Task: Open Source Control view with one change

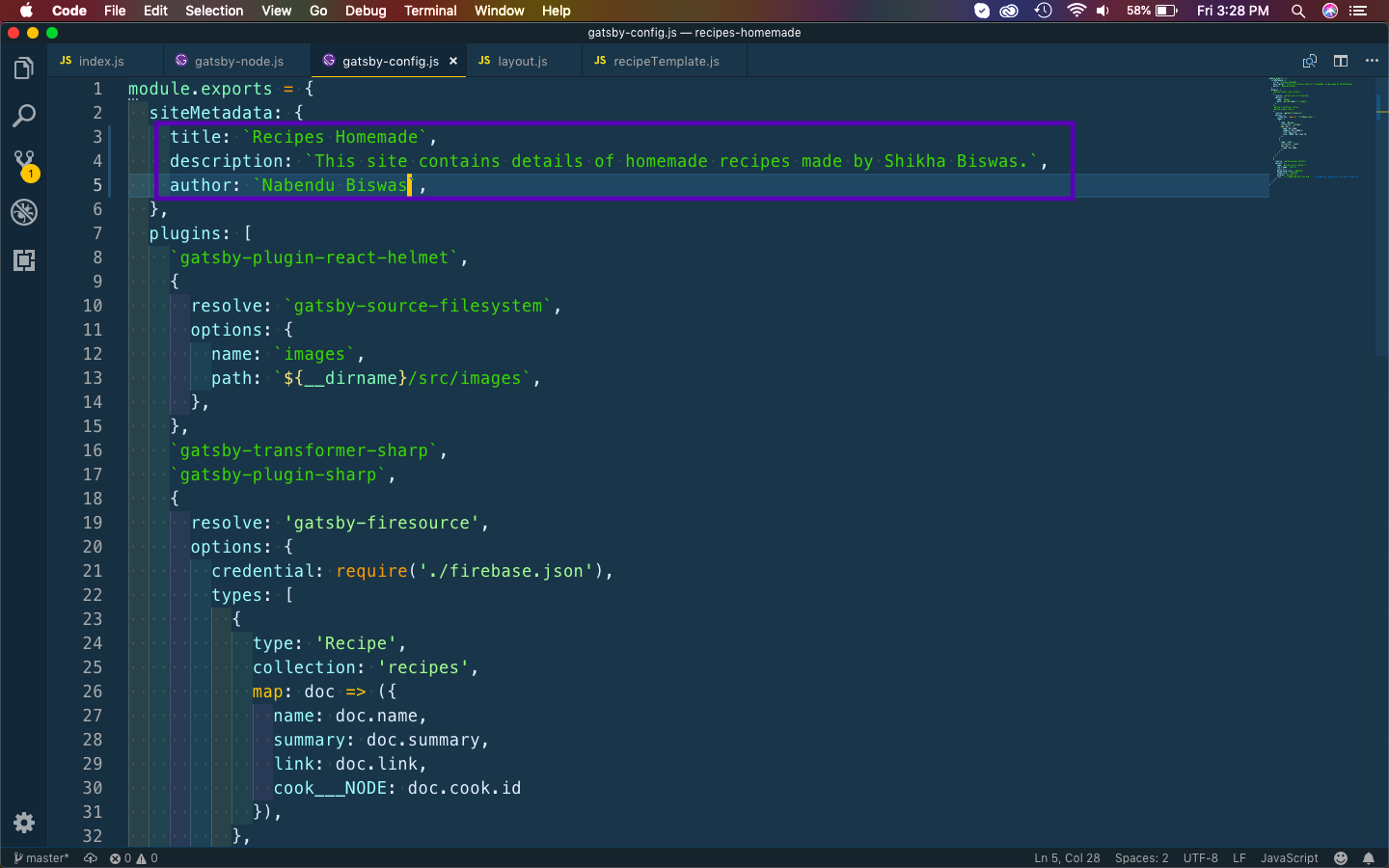Action: coord(24,164)
